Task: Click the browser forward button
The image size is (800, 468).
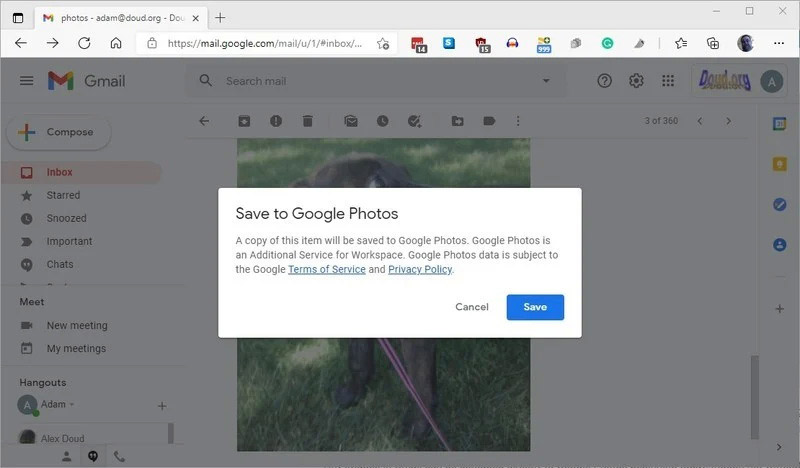Action: [x=53, y=43]
